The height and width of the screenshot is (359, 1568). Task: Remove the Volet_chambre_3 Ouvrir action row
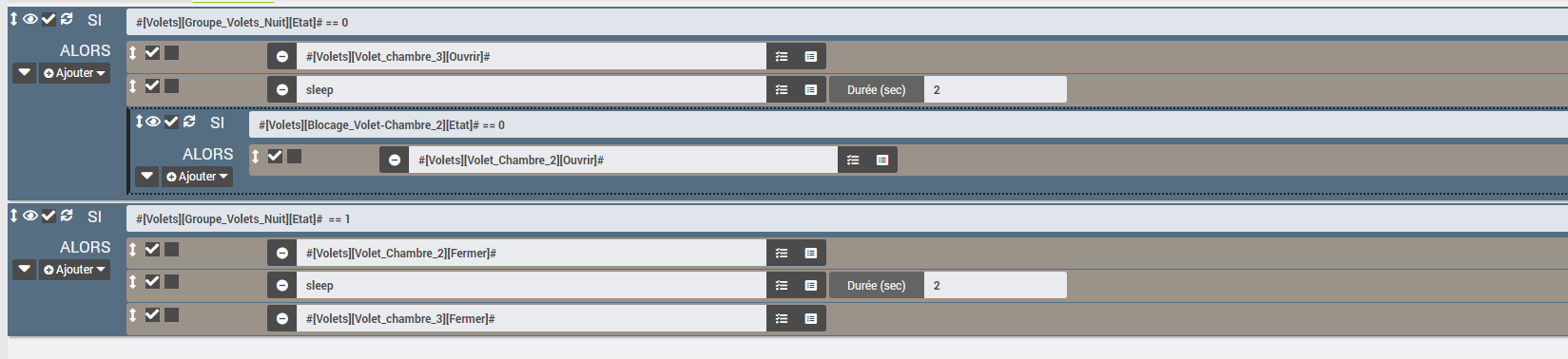click(282, 56)
